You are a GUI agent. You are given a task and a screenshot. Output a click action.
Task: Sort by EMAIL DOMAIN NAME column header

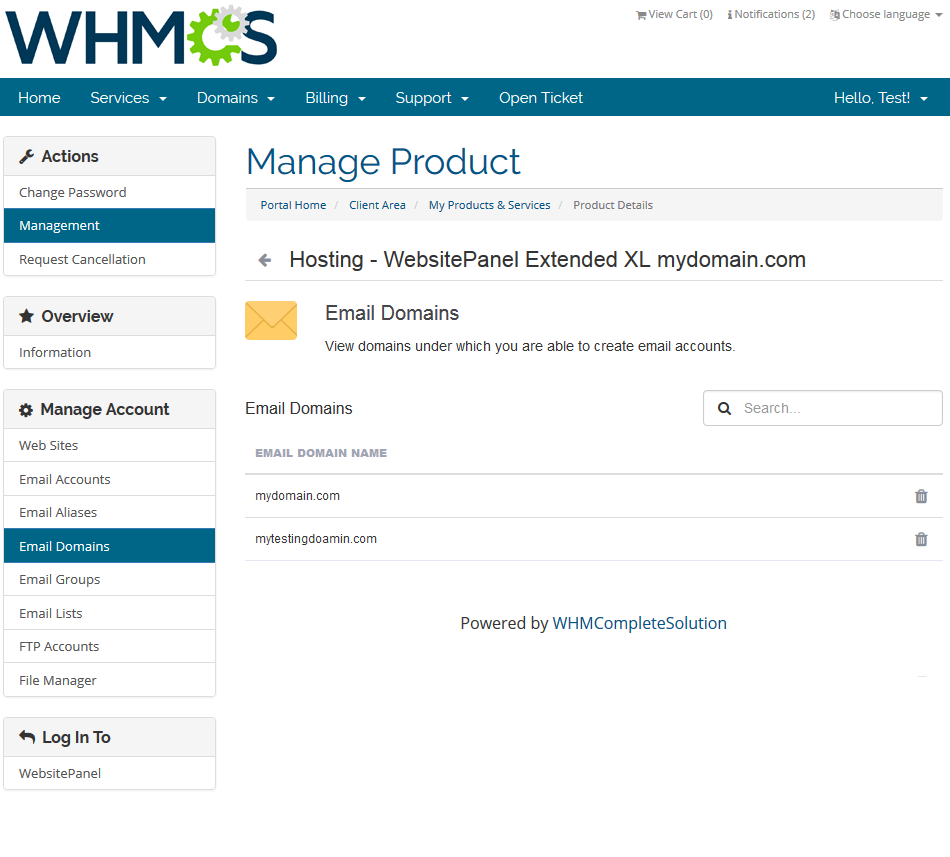tap(321, 453)
